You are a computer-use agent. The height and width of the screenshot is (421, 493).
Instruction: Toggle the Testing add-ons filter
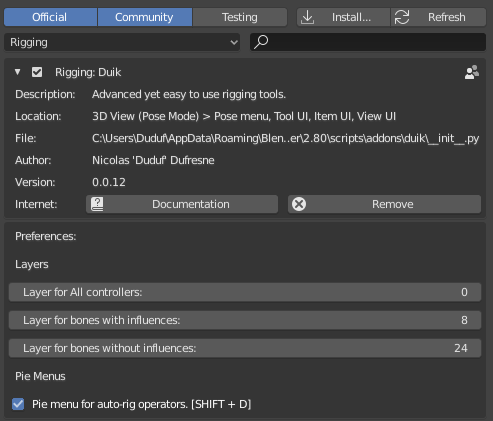click(x=240, y=17)
